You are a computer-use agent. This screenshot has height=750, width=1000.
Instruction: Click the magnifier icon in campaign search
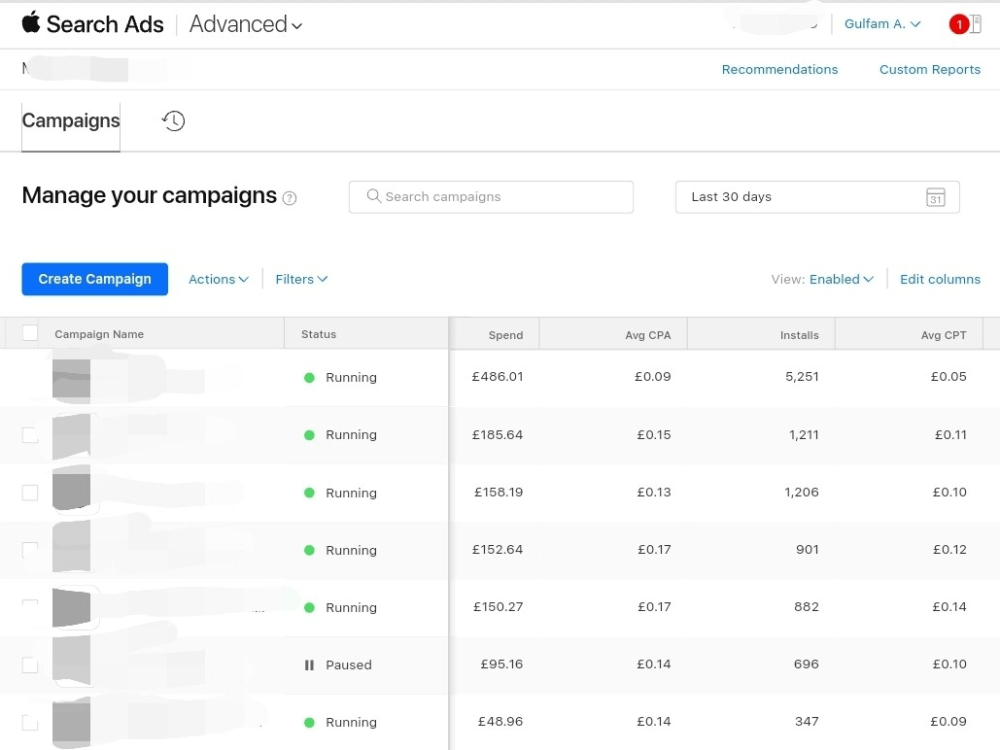point(374,196)
